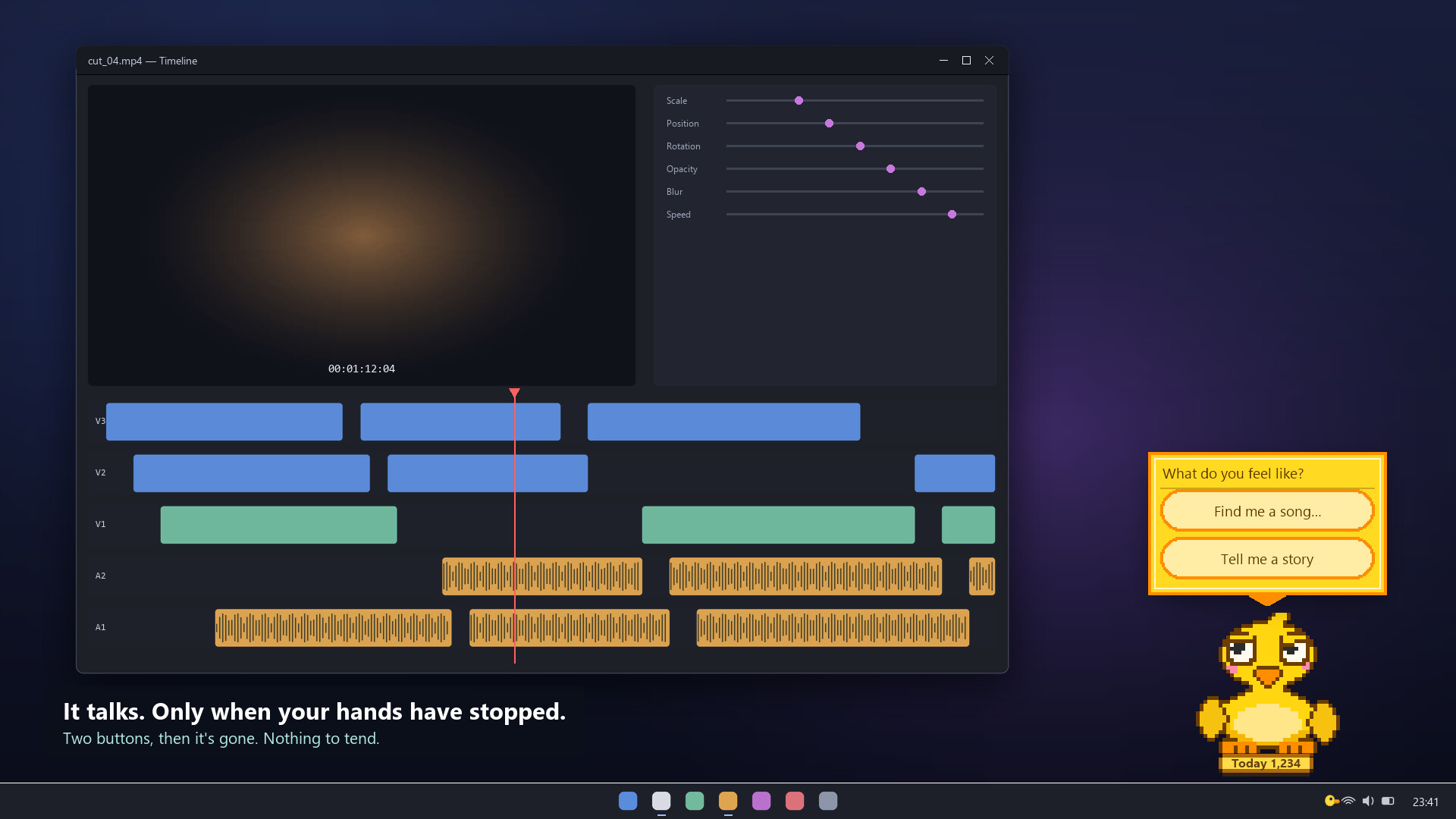The height and width of the screenshot is (819, 1456).
Task: Check the battery tray icon
Action: click(1388, 801)
